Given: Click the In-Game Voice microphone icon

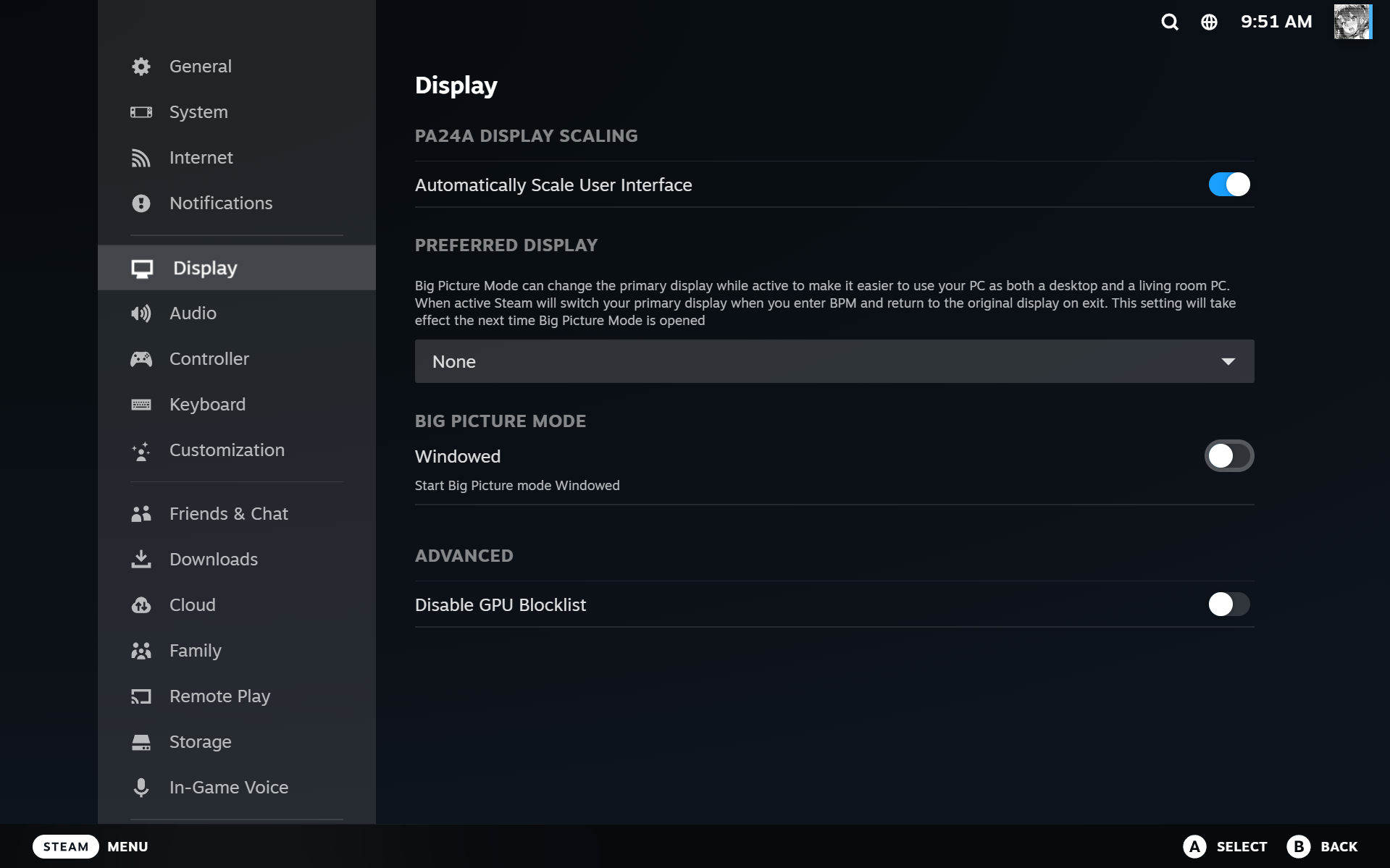Looking at the screenshot, I should click(x=141, y=788).
